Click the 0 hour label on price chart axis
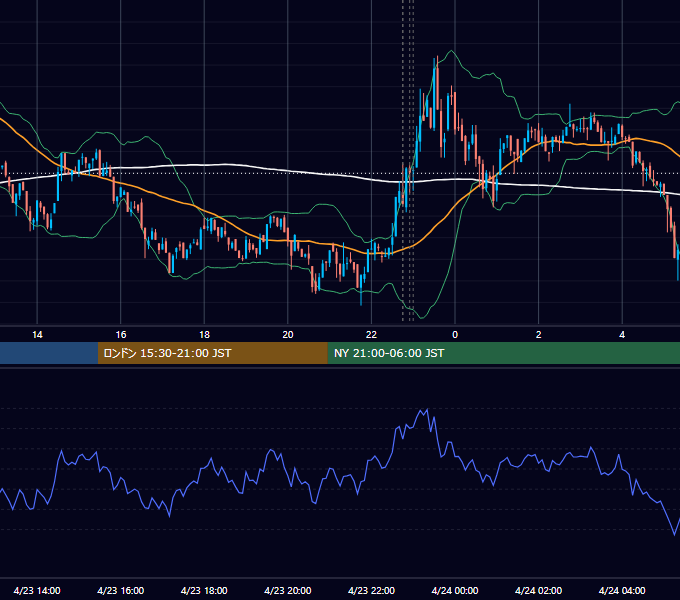Image resolution: width=680 pixels, height=600 pixels. (455, 335)
